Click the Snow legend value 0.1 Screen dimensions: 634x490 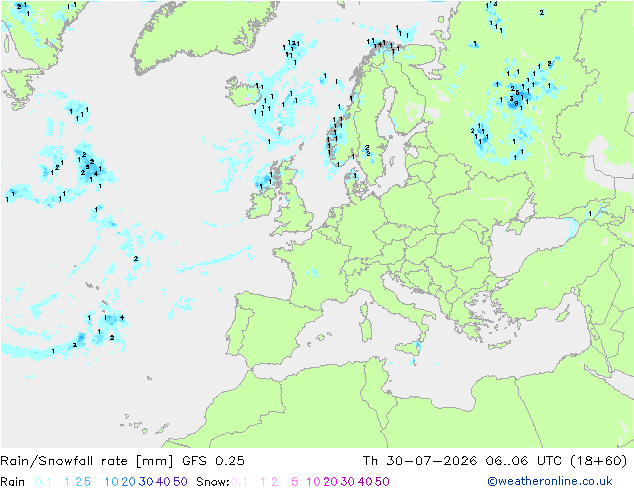239,482
